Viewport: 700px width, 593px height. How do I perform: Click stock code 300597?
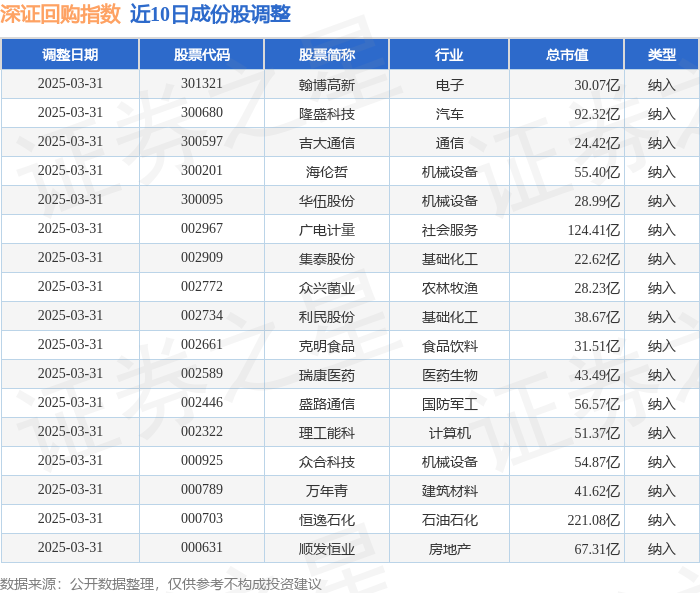click(202, 142)
